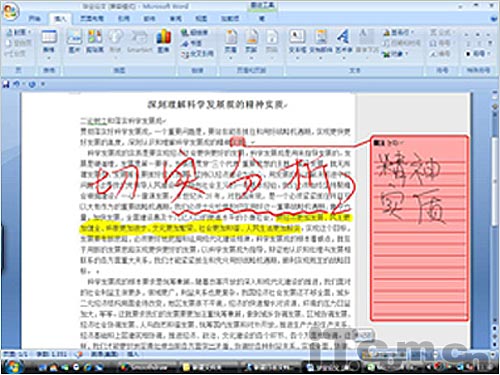This screenshot has width=500, height=375.
Task: Click the language indicator in the status bar
Action: [x=104, y=354]
